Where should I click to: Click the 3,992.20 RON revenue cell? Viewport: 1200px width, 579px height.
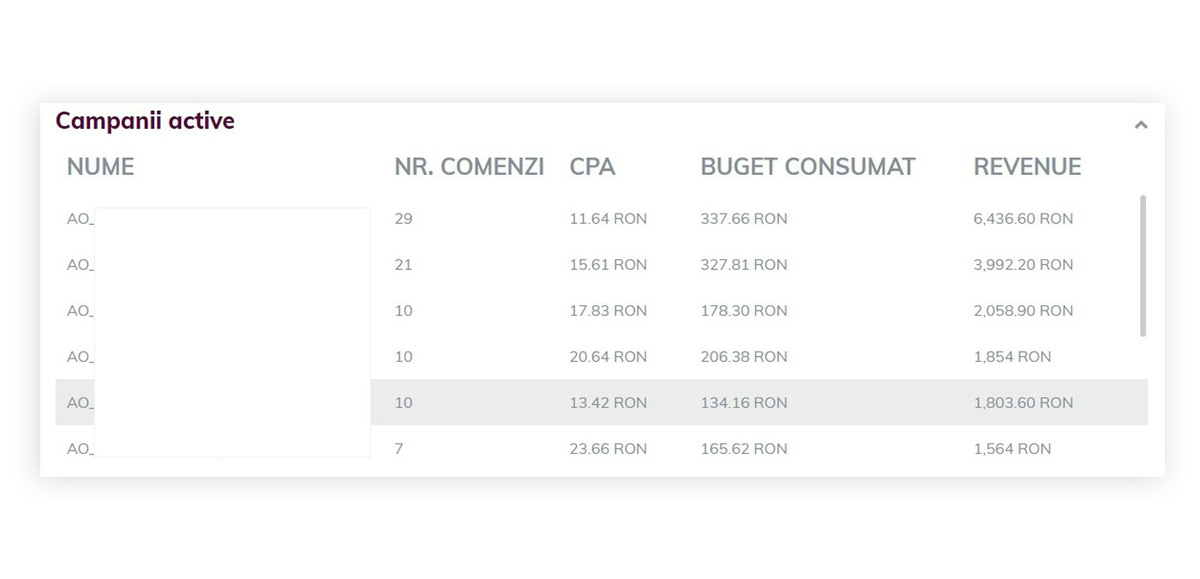tap(1023, 265)
